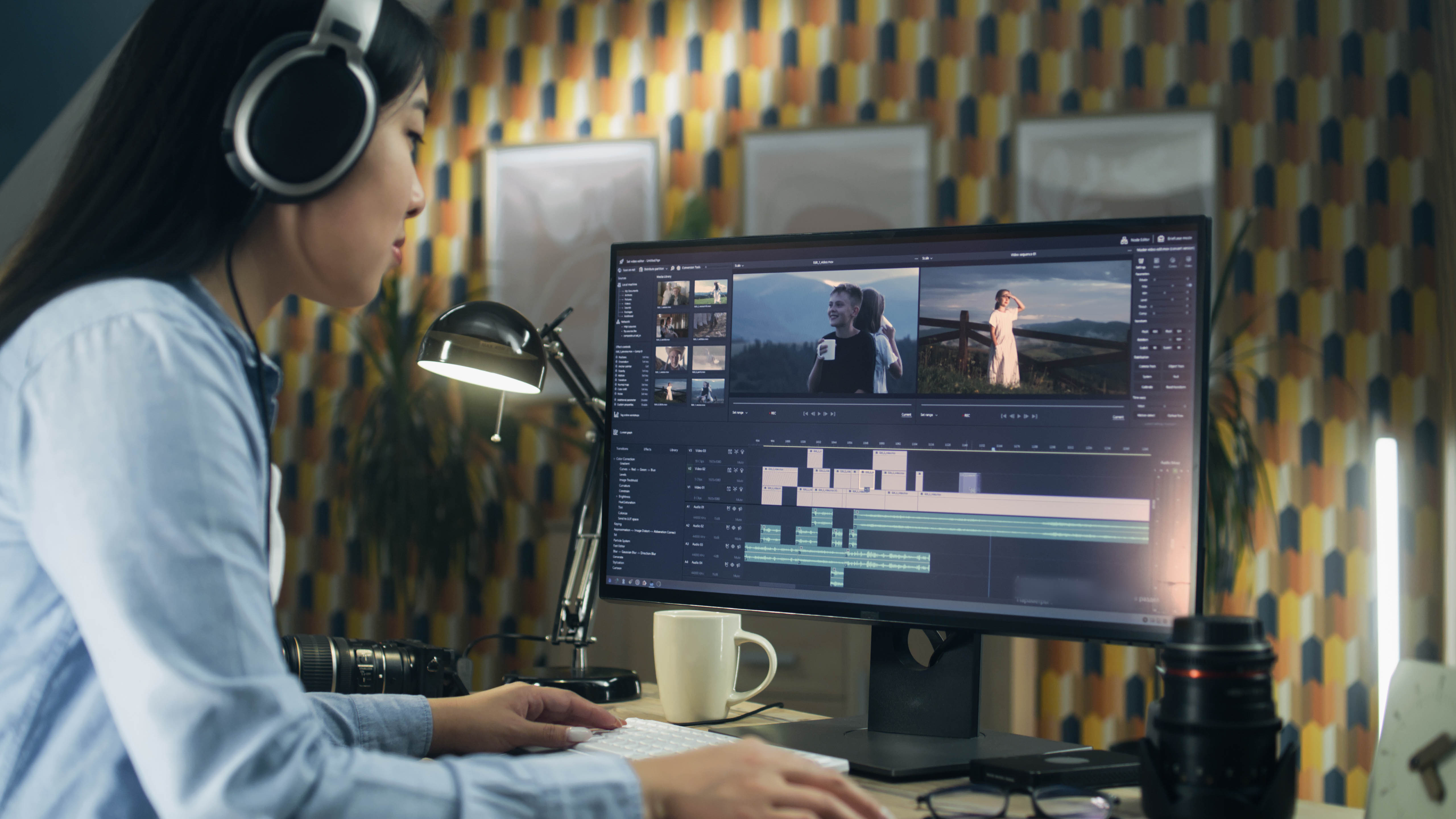Click the record-arm icon on Audio 03

click(727, 546)
